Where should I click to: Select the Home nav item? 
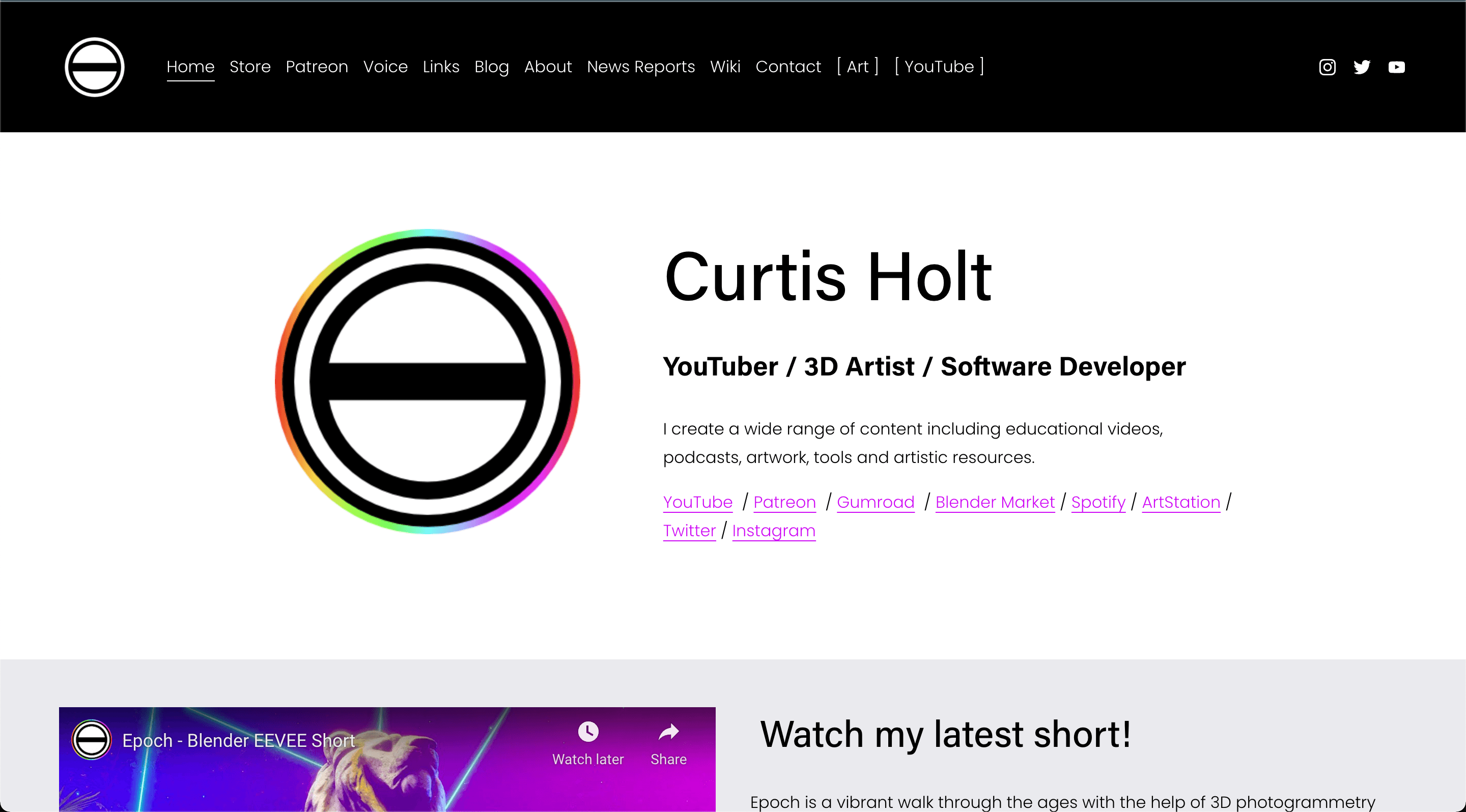click(x=191, y=67)
